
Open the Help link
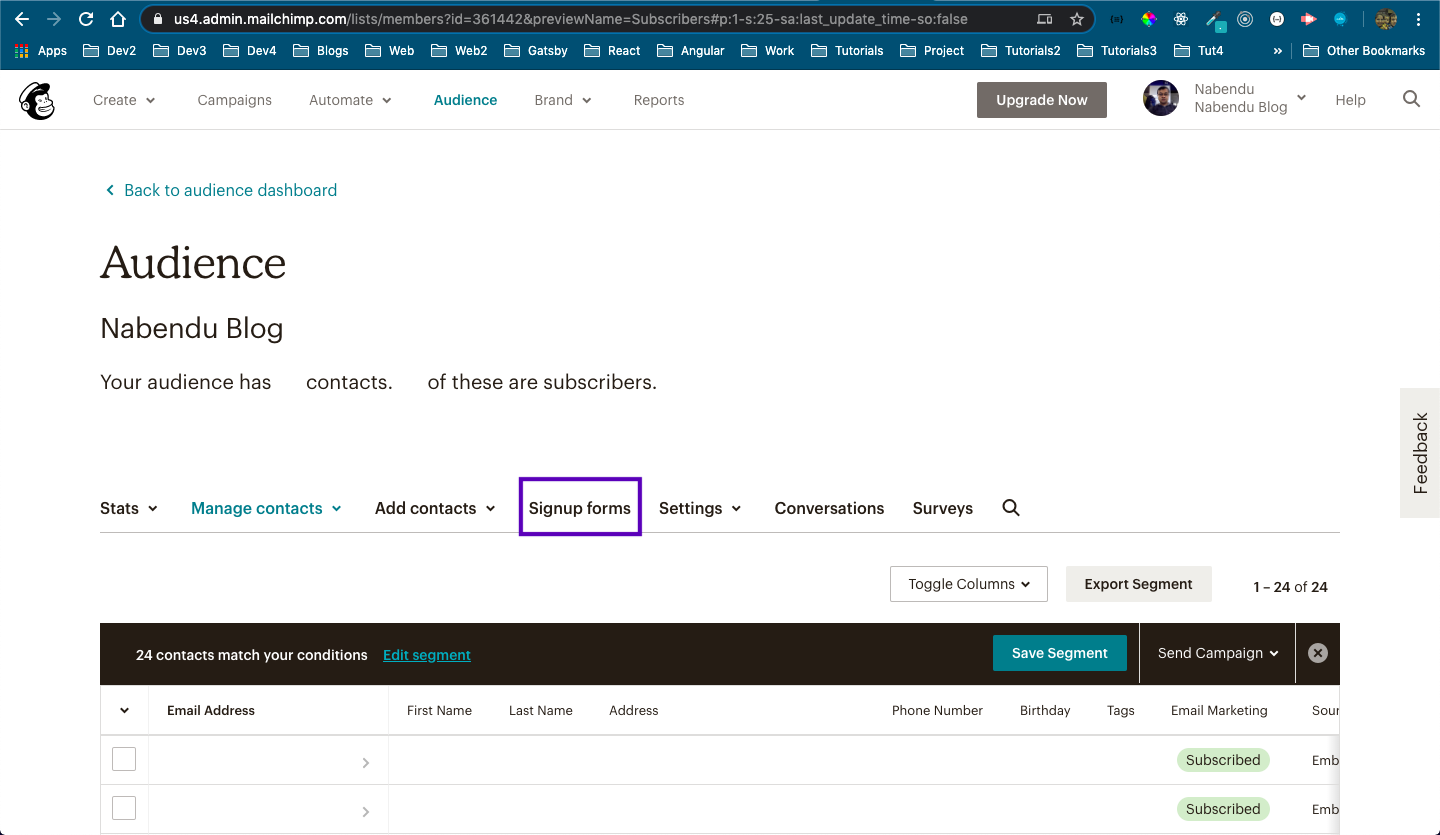coord(1350,100)
